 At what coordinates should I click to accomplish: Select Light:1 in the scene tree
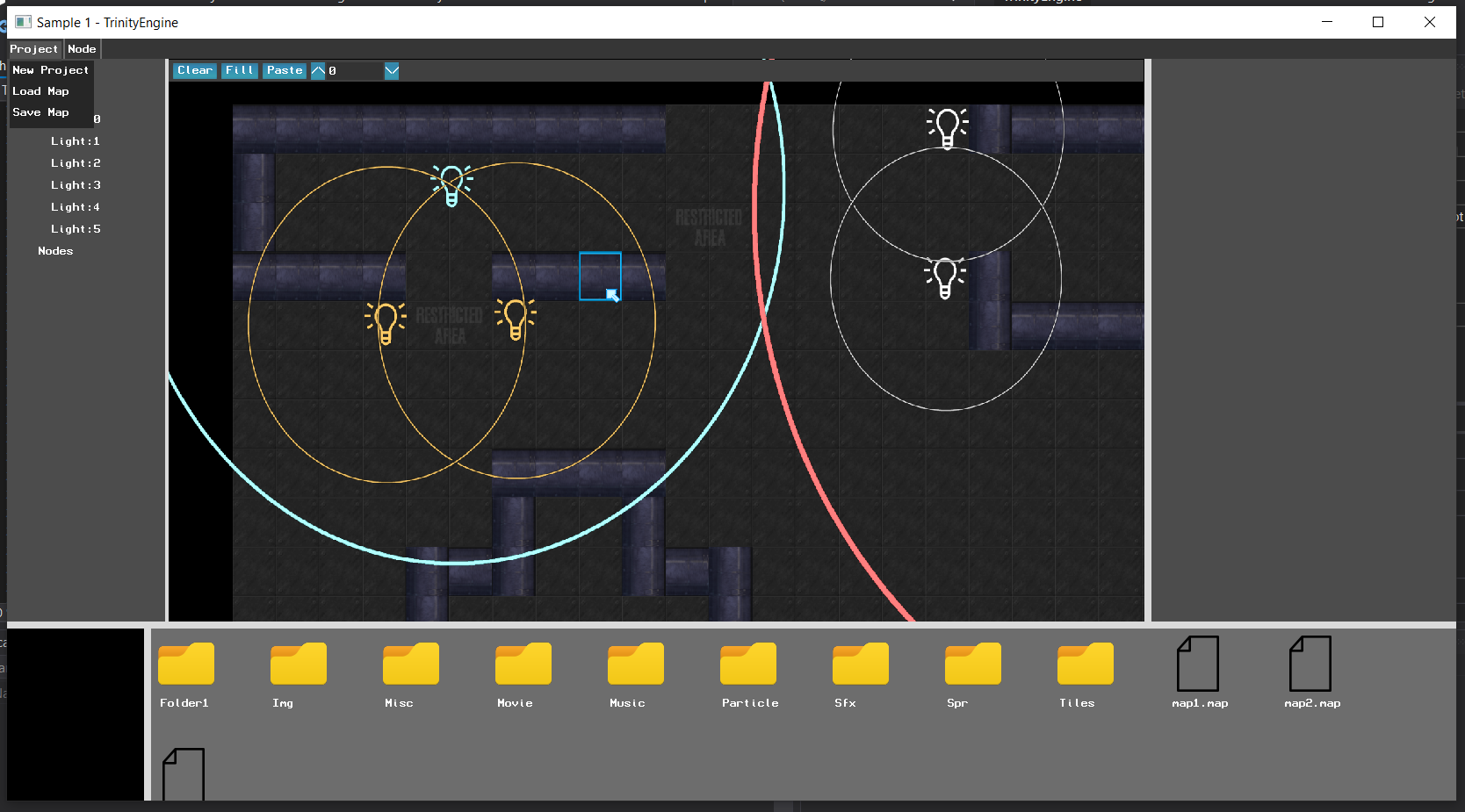76,141
